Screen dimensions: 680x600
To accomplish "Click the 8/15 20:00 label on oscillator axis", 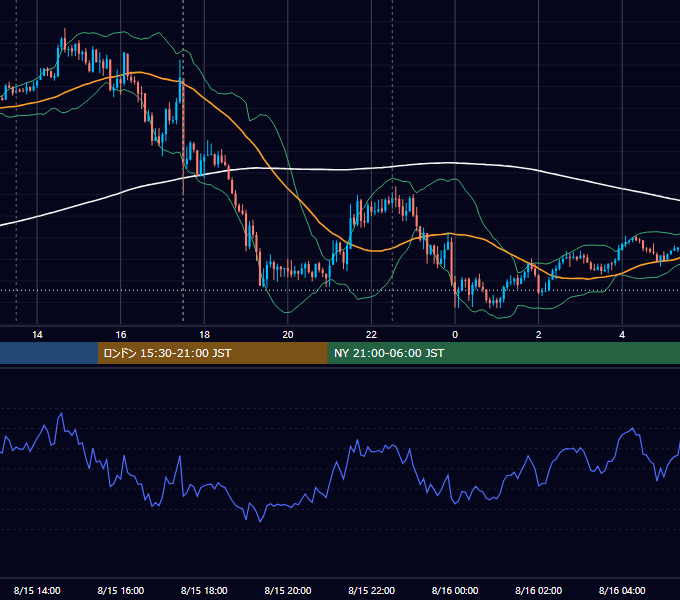I will coord(288,590).
